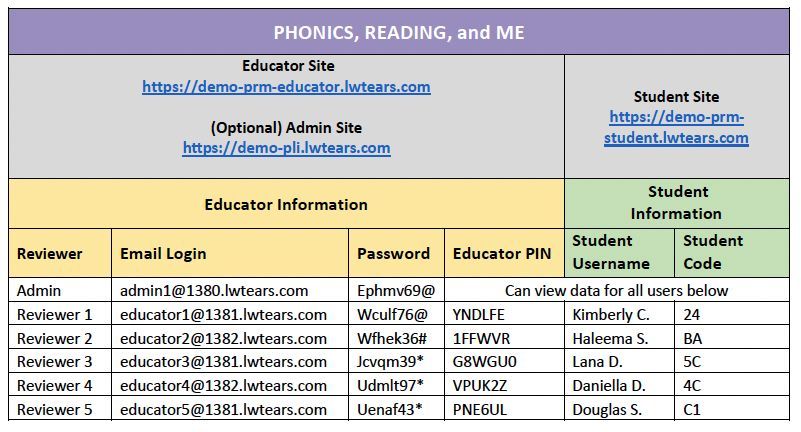The height and width of the screenshot is (432, 801).
Task: Click the Educator PIN column header
Action: click(x=502, y=253)
